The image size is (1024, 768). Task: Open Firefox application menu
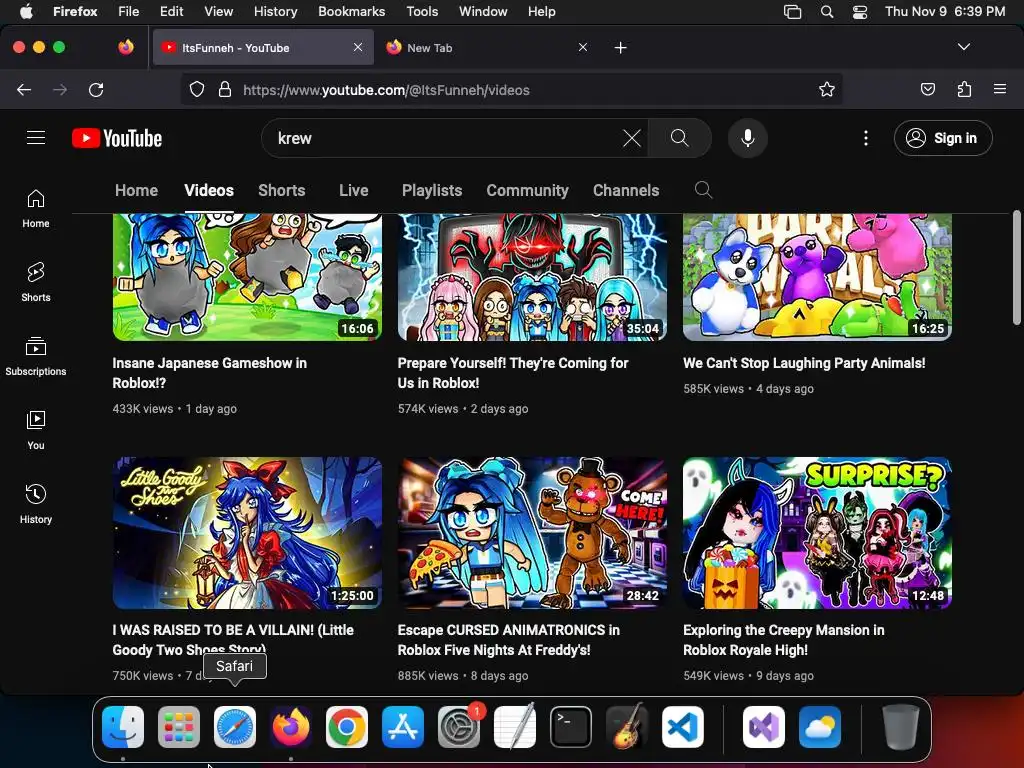click(x=1000, y=89)
